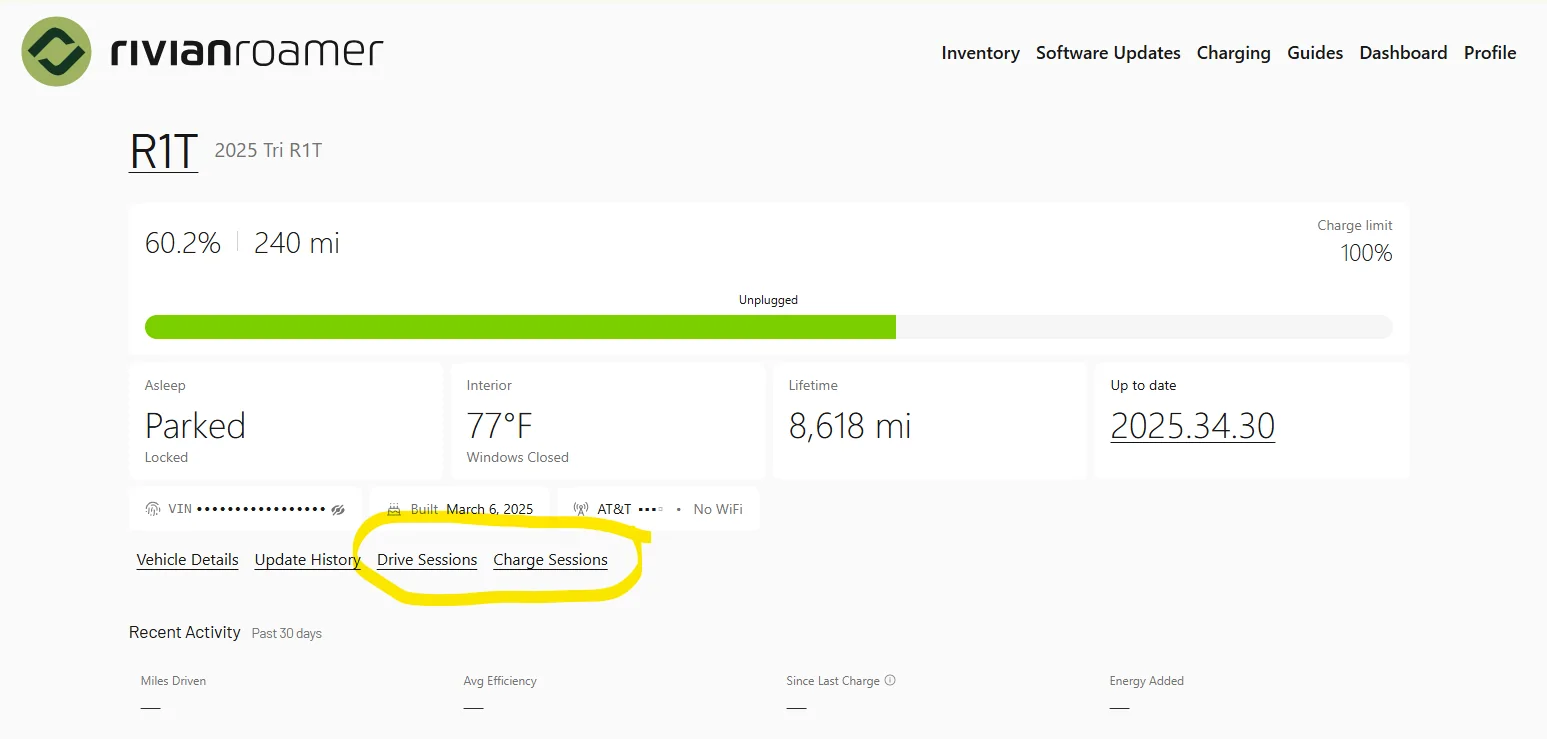View Update History
Image resolution: width=1547 pixels, height=739 pixels.
click(x=307, y=559)
